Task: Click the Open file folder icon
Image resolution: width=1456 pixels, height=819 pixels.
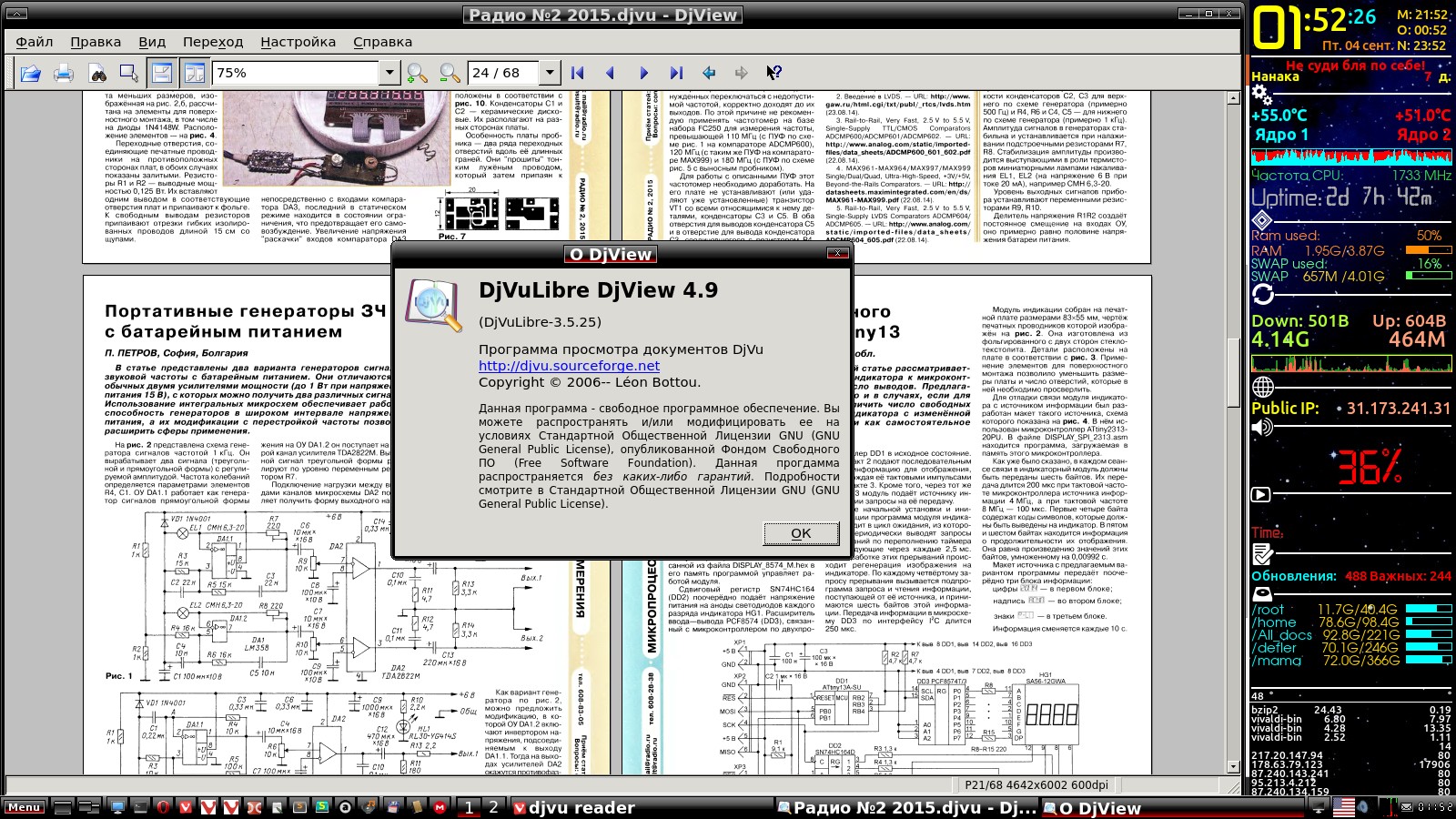Action: tap(30, 73)
